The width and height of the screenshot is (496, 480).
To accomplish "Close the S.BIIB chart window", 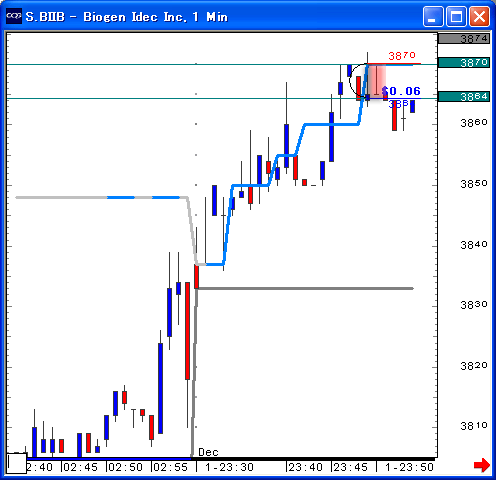I will (x=479, y=16).
